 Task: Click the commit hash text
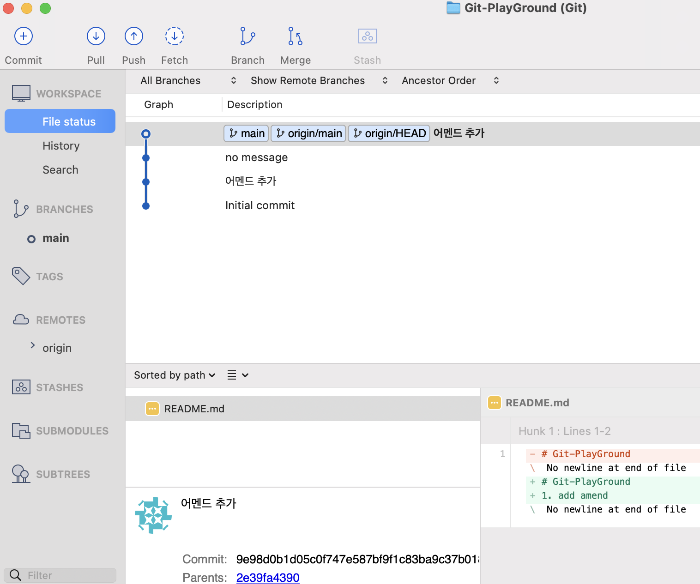coord(357,559)
